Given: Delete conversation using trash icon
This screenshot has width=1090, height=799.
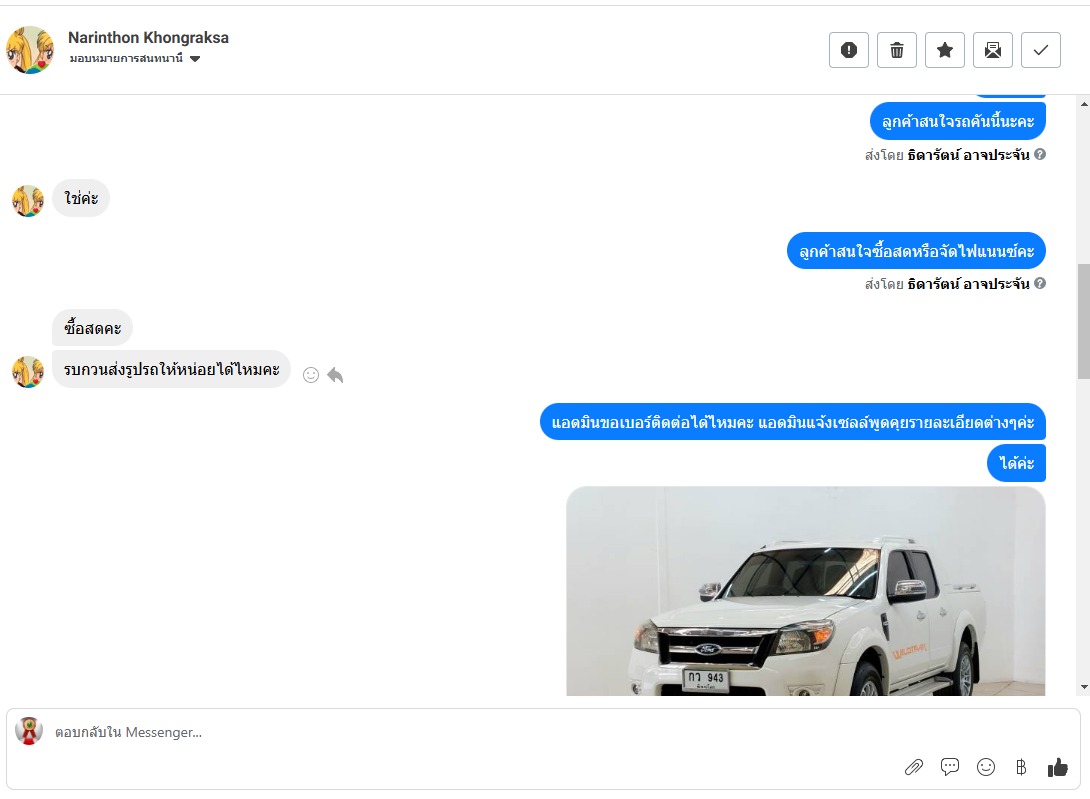Looking at the screenshot, I should click(x=897, y=50).
